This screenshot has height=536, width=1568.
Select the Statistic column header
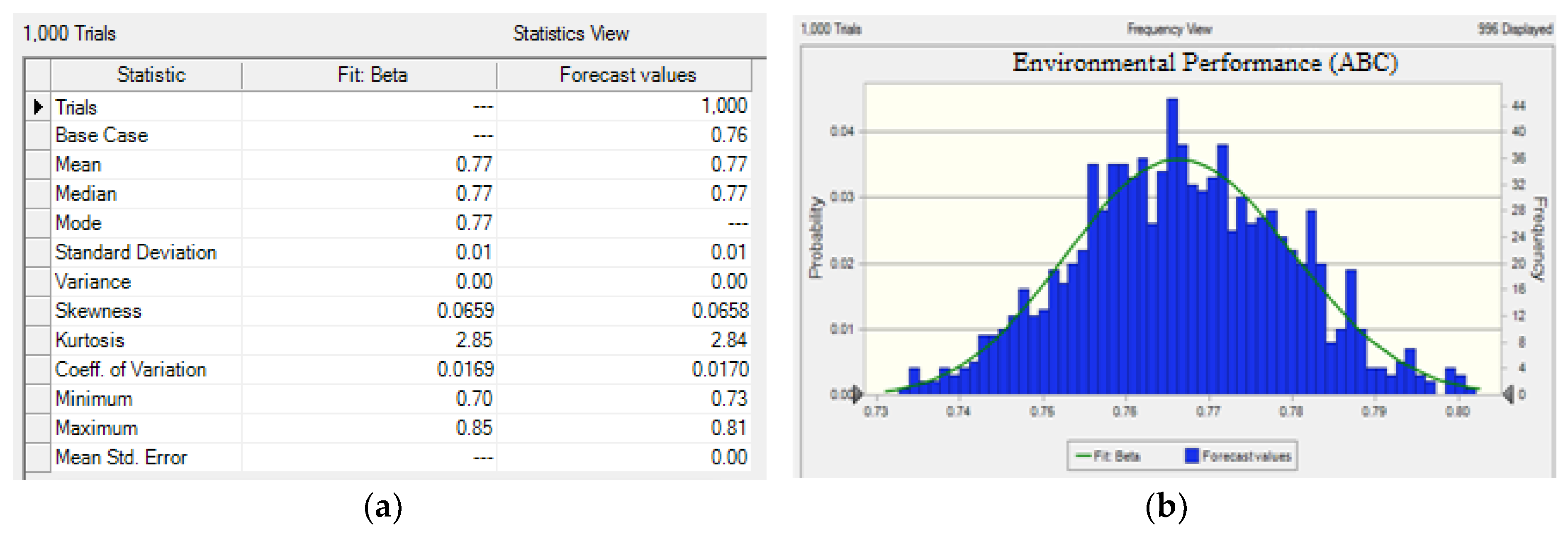(x=151, y=75)
